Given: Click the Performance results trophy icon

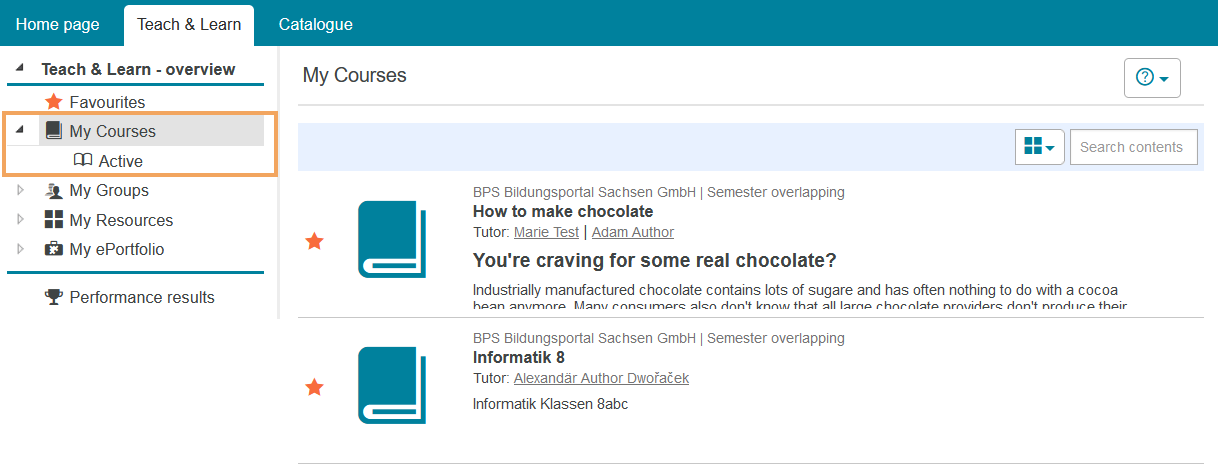Looking at the screenshot, I should pyautogui.click(x=54, y=297).
